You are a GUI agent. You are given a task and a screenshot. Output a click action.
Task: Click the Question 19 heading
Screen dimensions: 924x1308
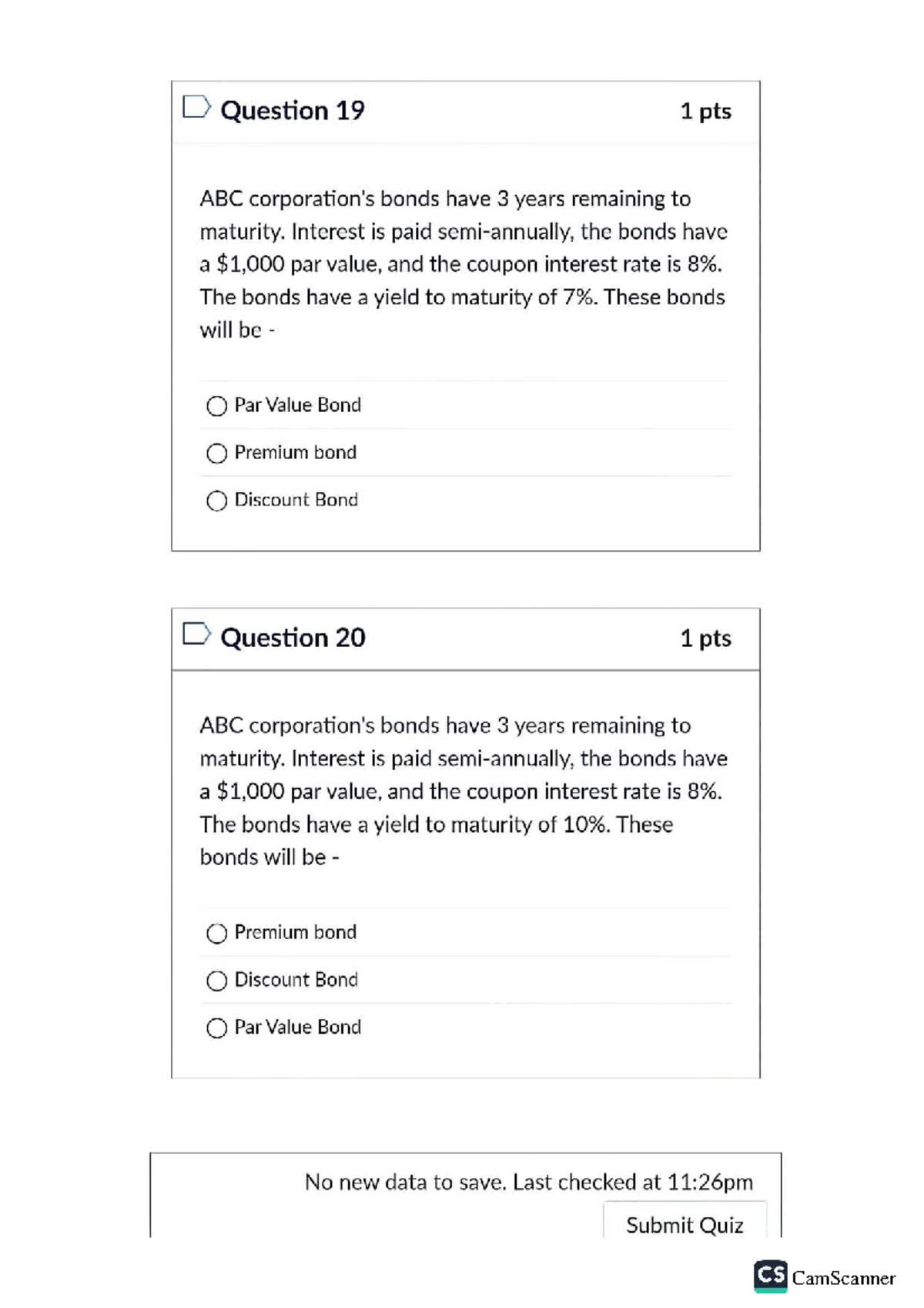tap(292, 111)
